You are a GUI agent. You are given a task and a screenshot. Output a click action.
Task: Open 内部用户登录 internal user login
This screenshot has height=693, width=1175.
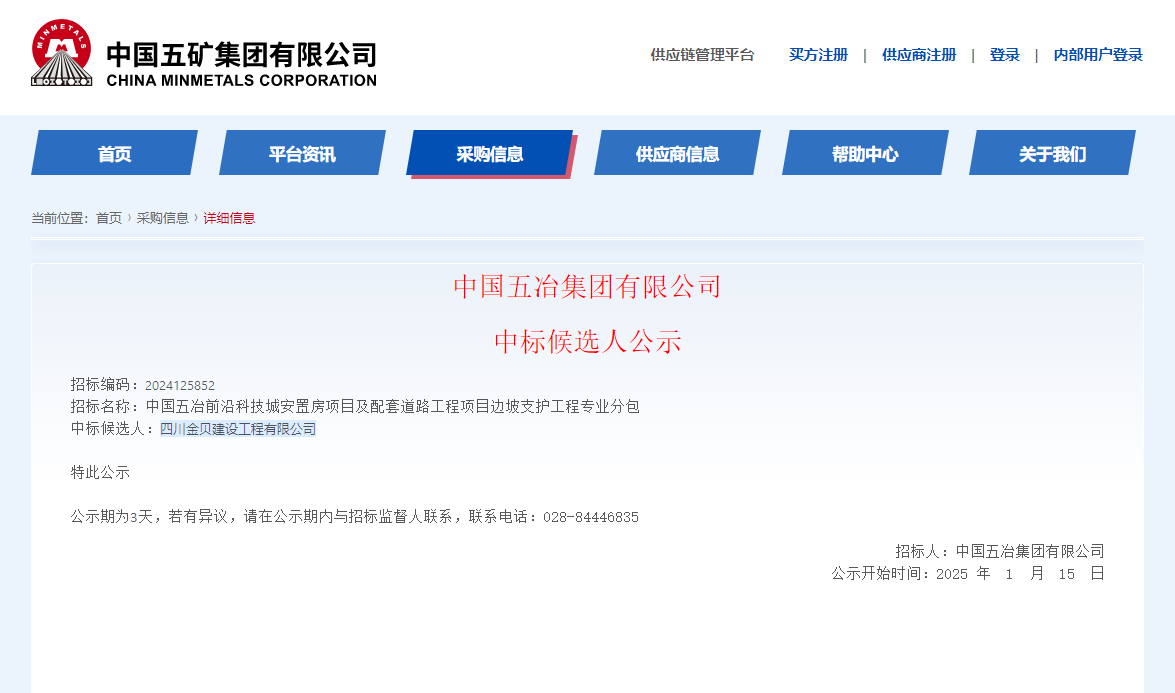click(x=1098, y=55)
